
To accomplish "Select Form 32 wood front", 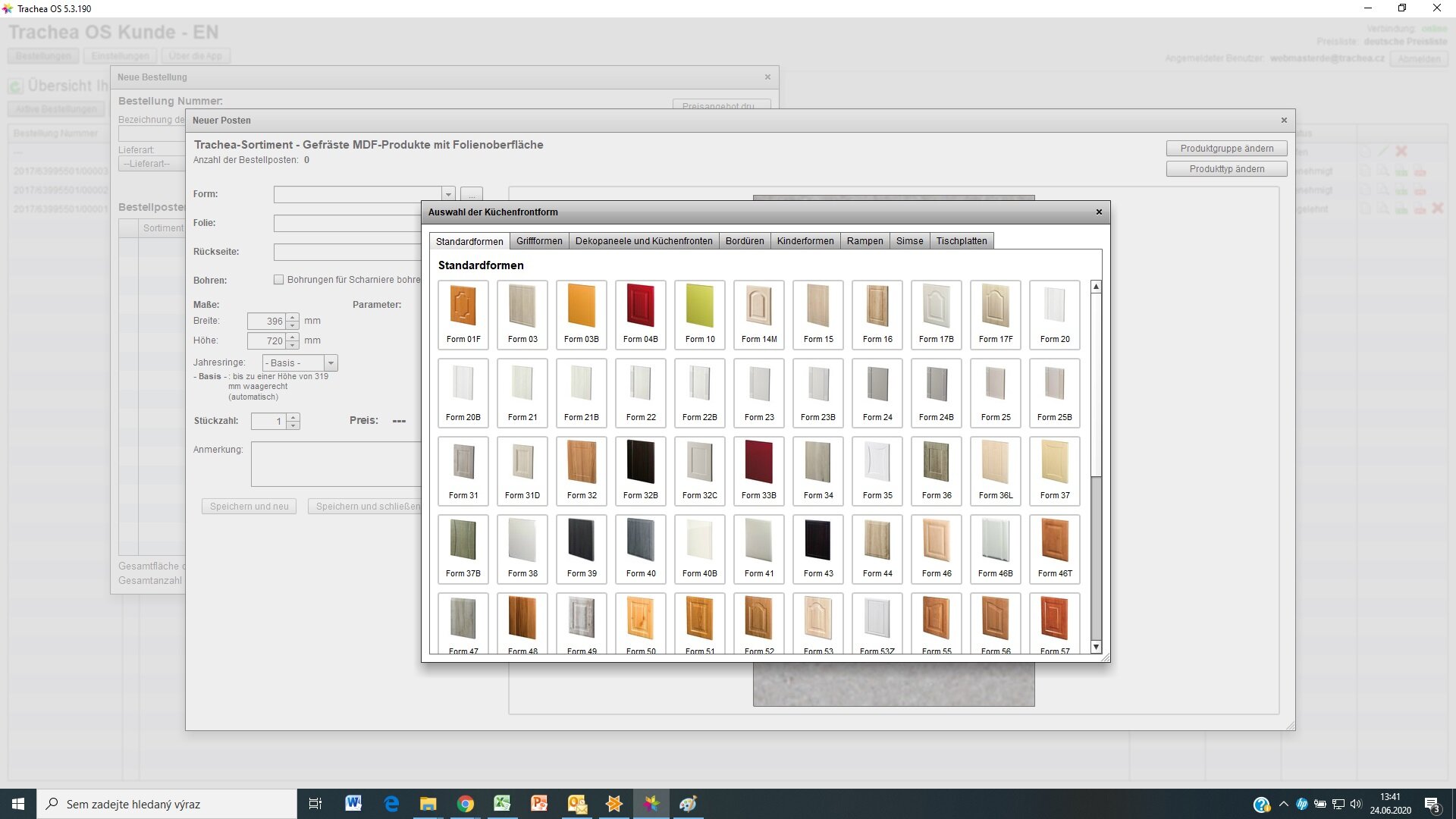I will coord(582,471).
